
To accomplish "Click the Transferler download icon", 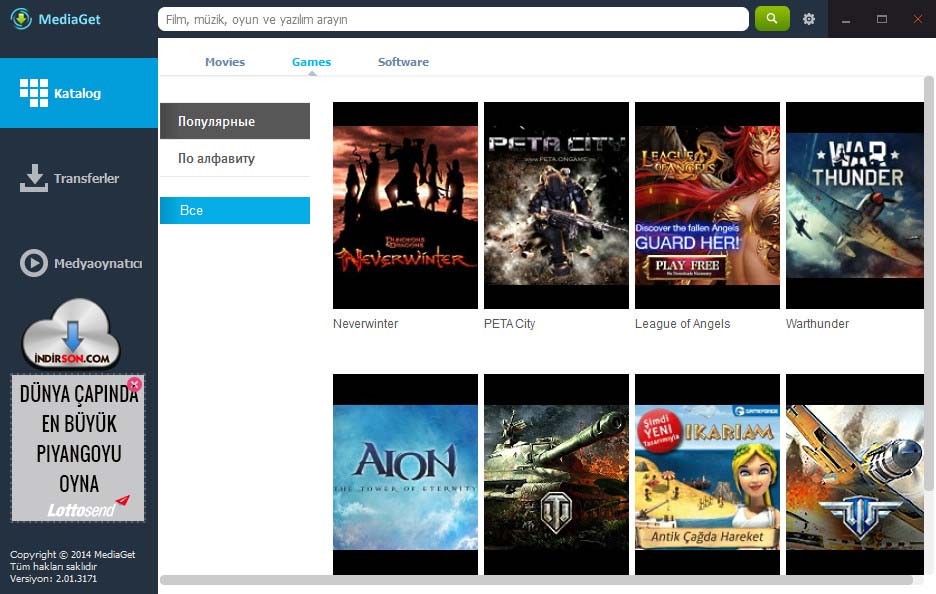I will click(x=33, y=178).
